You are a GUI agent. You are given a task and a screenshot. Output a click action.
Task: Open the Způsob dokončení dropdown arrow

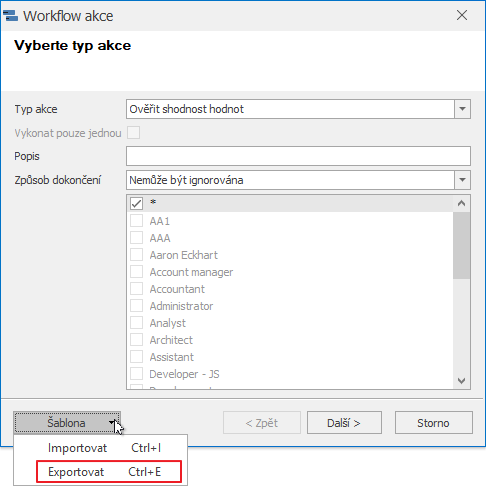click(462, 180)
